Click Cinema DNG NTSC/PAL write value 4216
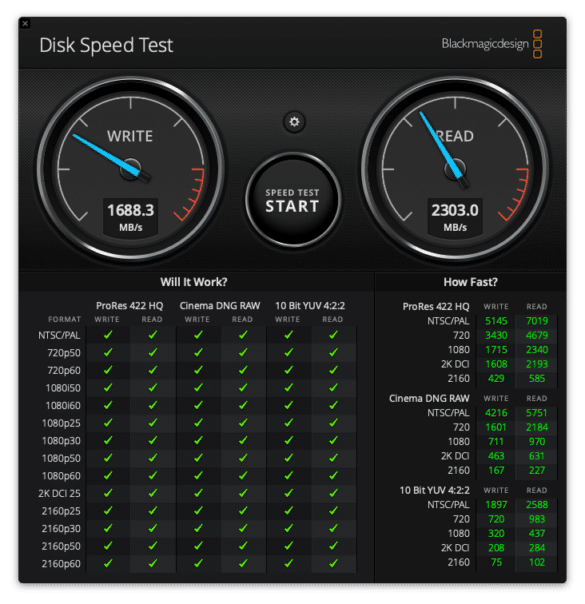Viewport: 585px width, 604px height. click(x=496, y=413)
